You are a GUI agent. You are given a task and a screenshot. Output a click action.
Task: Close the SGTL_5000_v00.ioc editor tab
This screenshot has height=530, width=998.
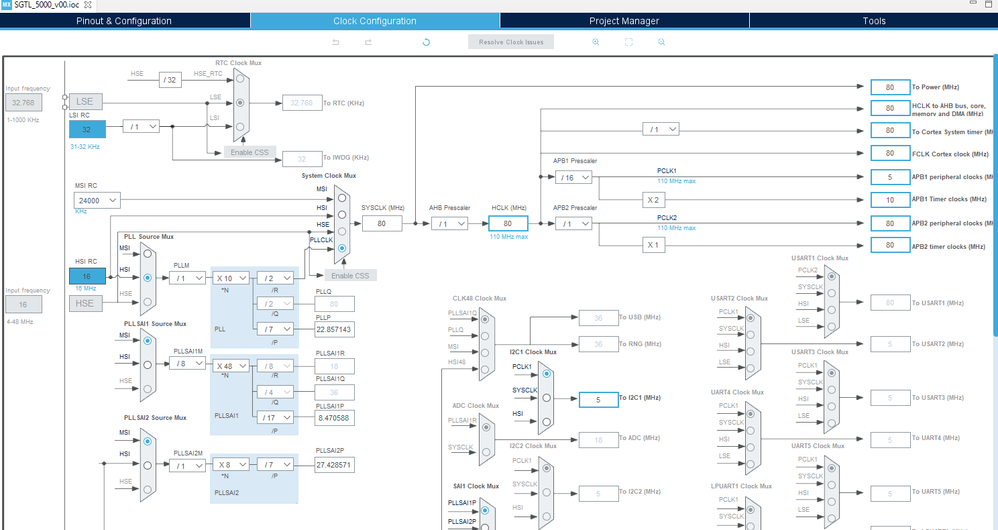[88, 4]
